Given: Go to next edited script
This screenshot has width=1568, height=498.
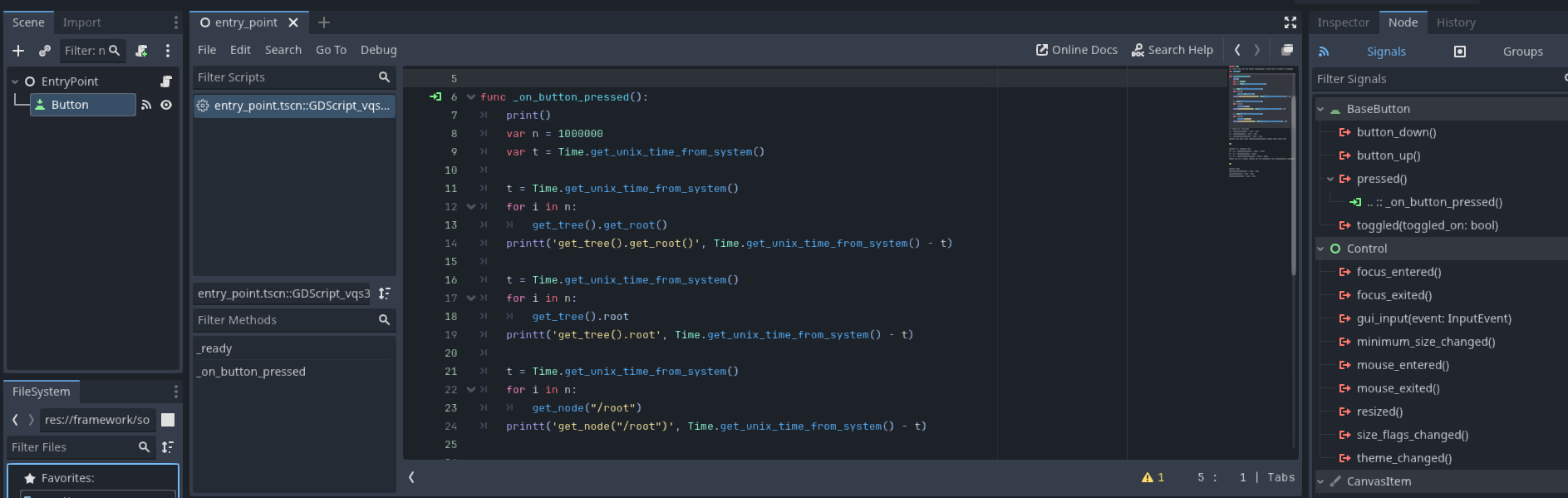Looking at the screenshot, I should click(x=1257, y=50).
